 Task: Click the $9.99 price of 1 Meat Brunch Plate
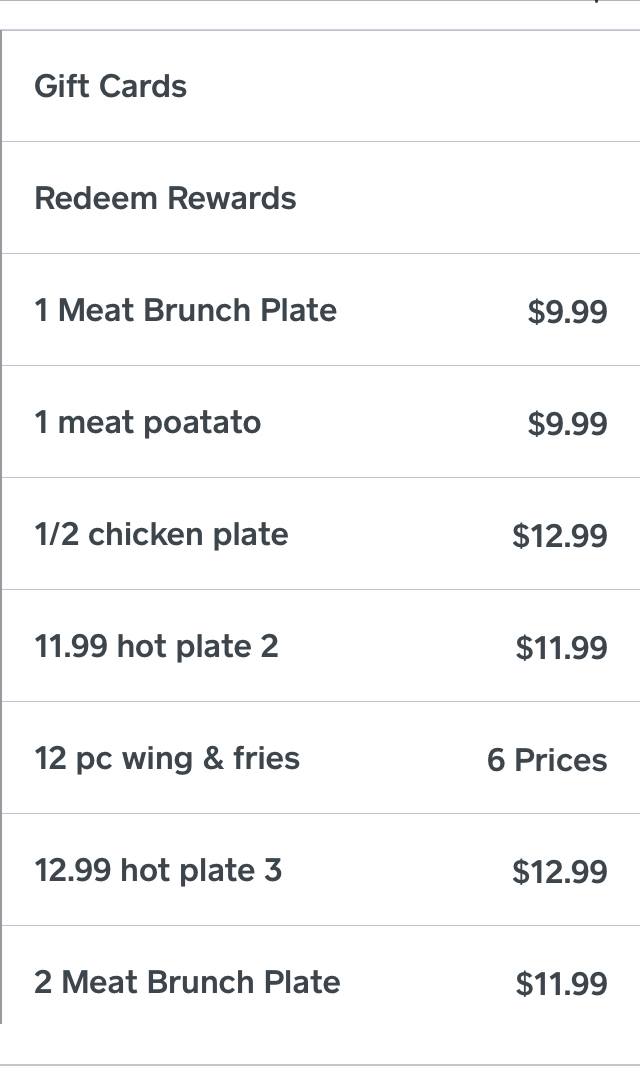pos(567,312)
